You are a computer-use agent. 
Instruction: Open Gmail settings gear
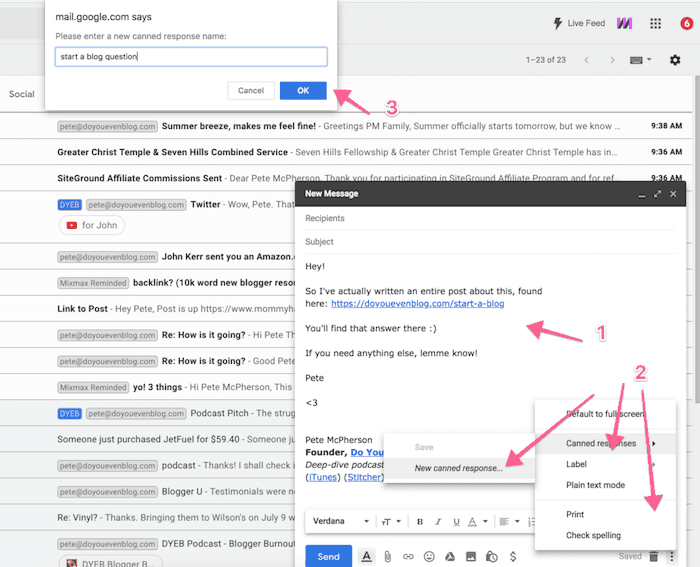pos(675,60)
